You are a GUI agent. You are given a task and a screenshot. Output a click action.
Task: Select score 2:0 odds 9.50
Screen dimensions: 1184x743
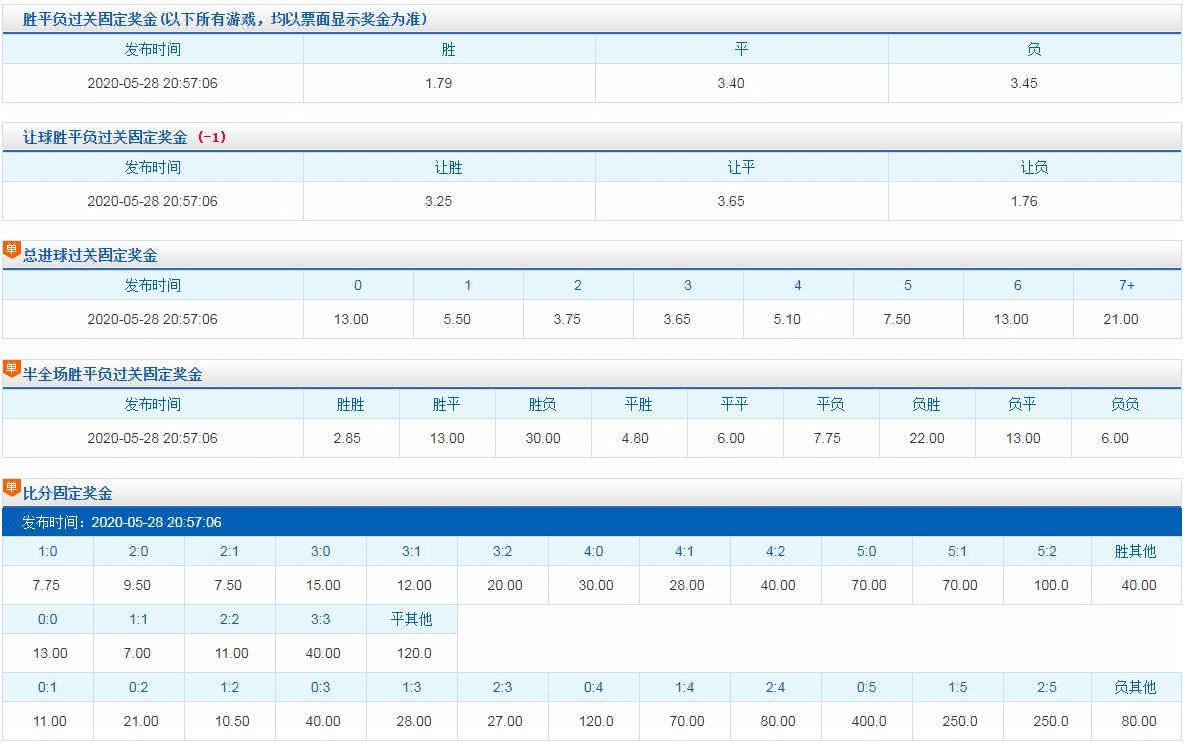[137, 585]
